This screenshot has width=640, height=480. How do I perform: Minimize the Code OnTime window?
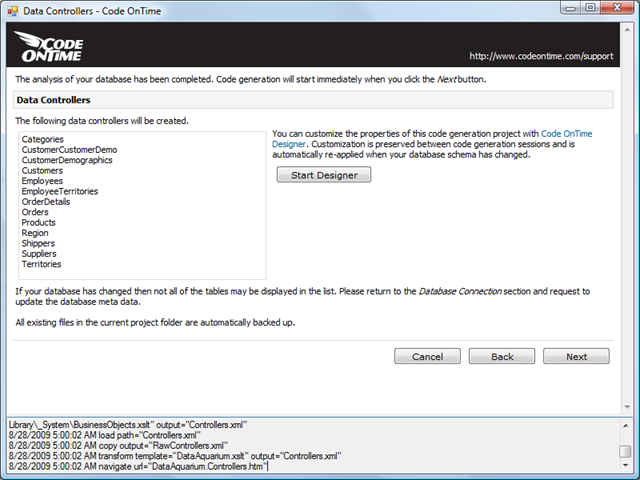pos(571,8)
